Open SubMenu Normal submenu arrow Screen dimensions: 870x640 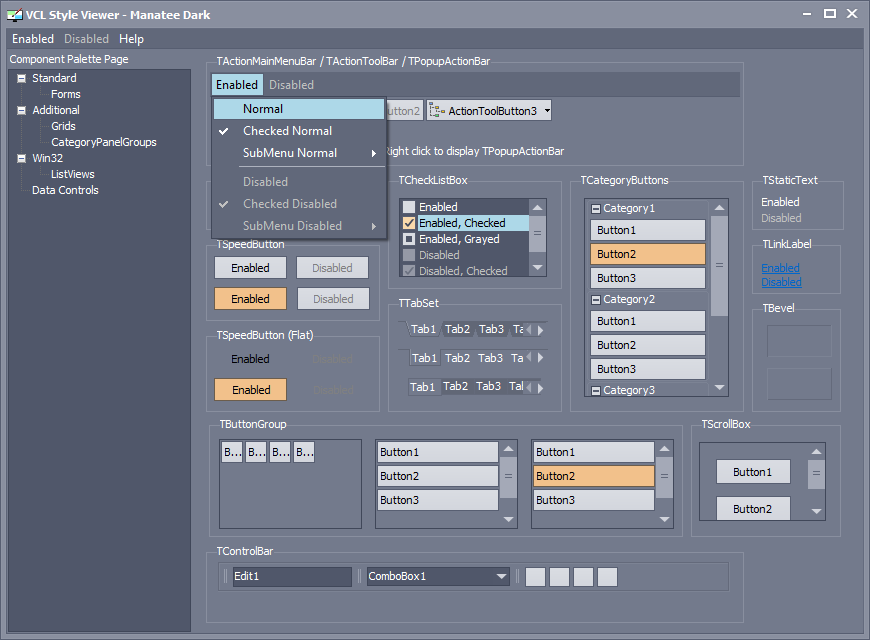[x=374, y=153]
